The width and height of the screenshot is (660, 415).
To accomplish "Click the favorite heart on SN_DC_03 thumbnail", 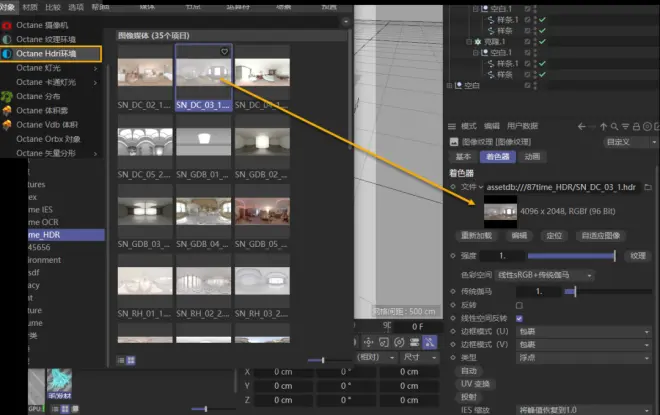I will pyautogui.click(x=224, y=51).
